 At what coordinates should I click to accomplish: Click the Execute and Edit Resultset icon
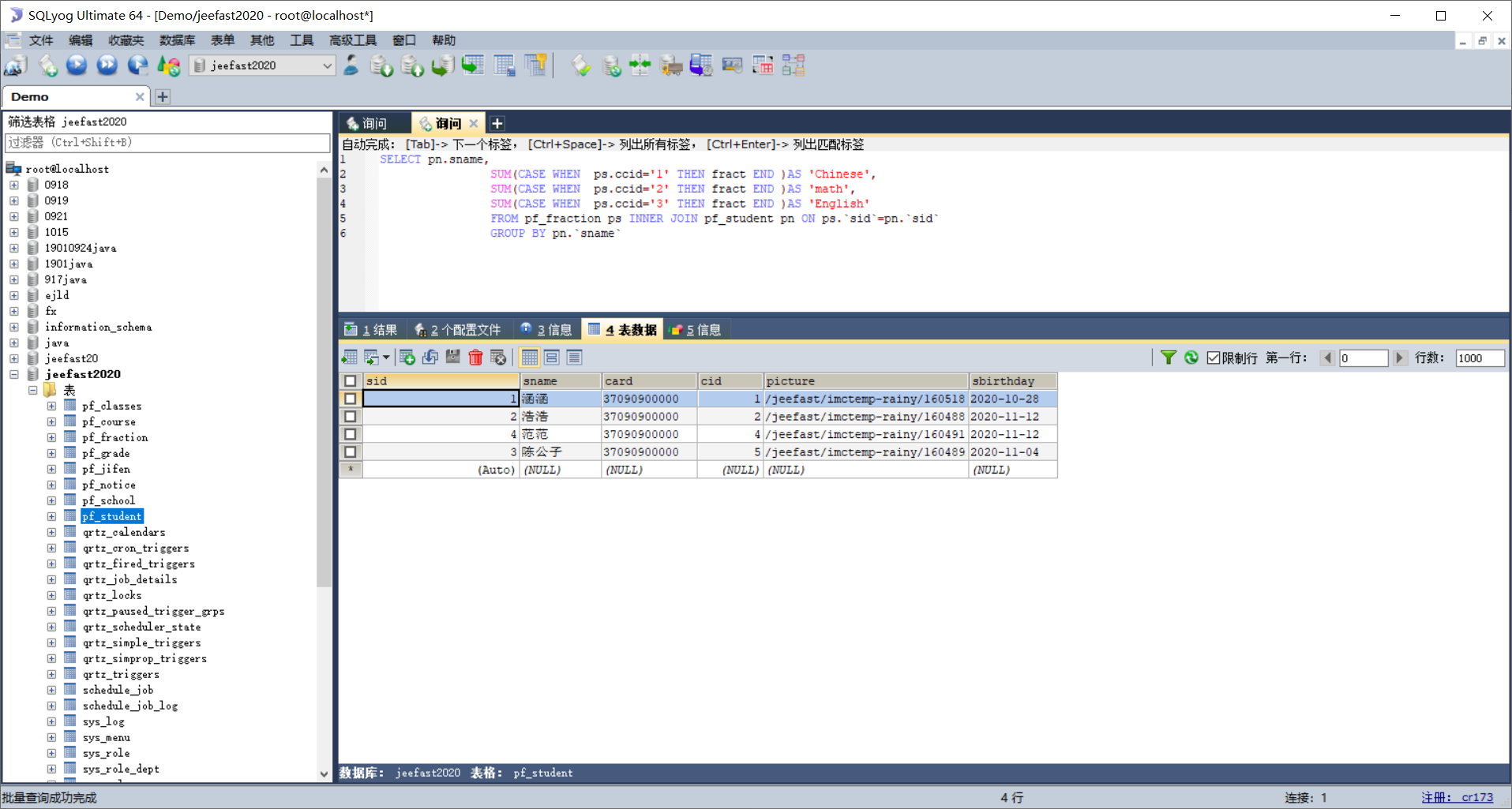(x=137, y=66)
